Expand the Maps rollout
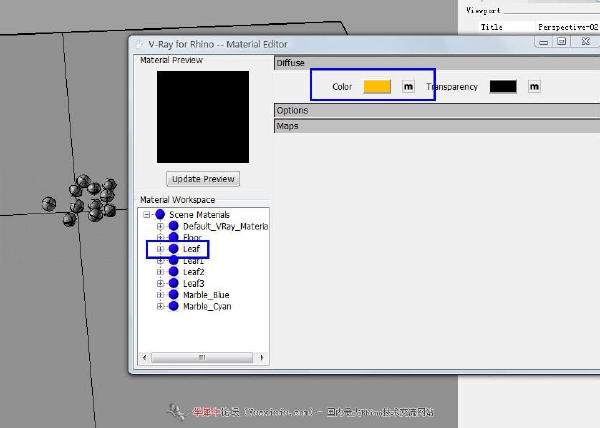 point(288,126)
